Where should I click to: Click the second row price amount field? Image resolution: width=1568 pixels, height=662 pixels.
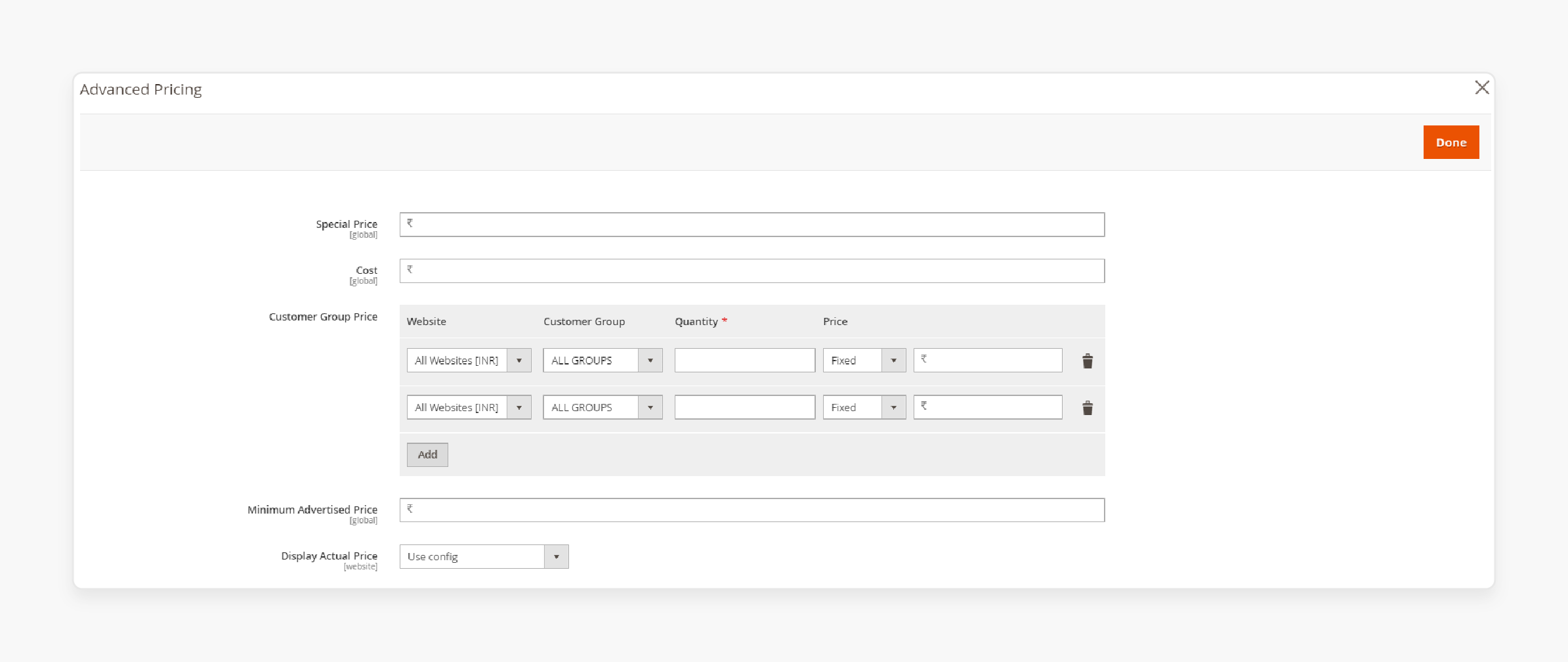point(988,407)
